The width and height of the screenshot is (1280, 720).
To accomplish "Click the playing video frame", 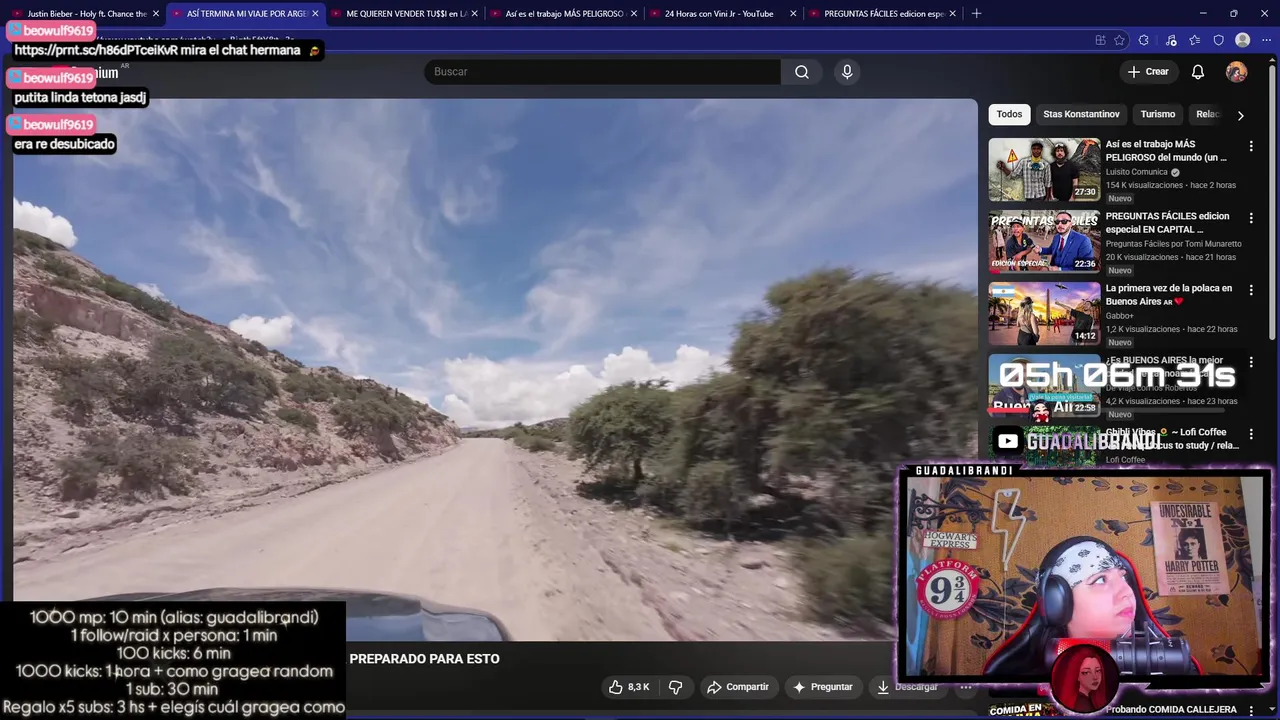I will 495,369.
